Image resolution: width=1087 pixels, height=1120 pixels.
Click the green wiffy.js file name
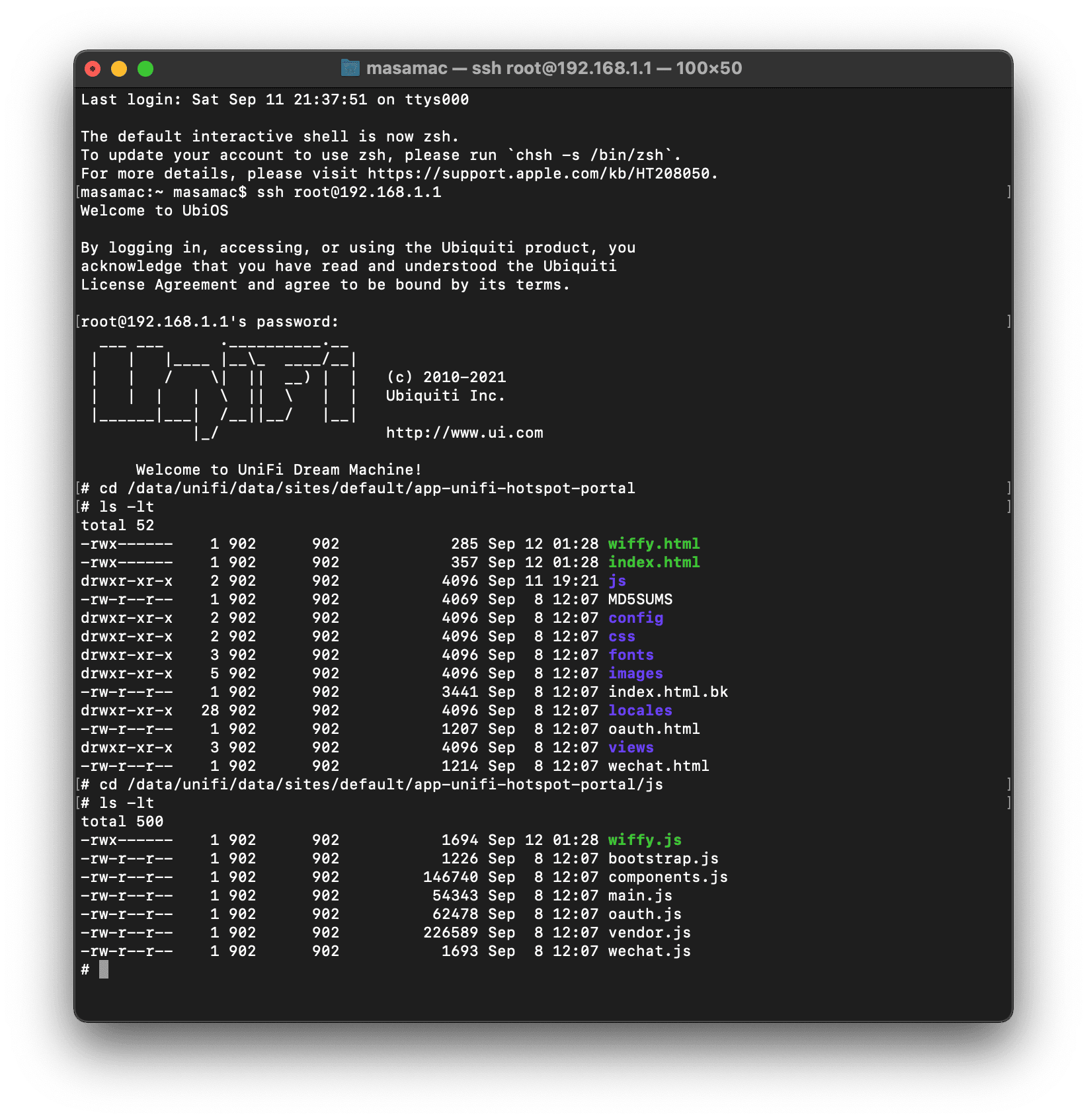(645, 840)
